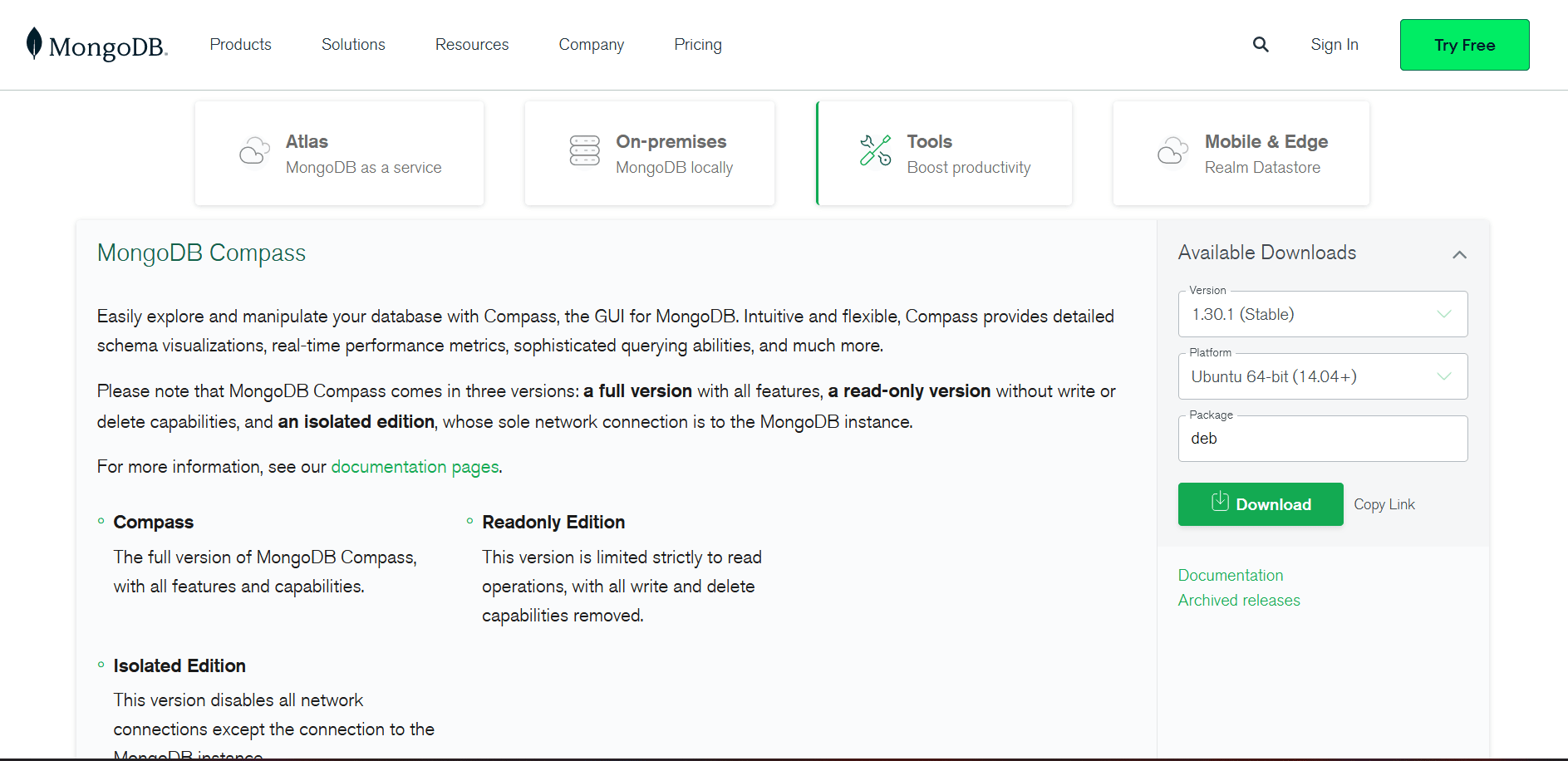Select the Atlas MongoDB as a service tab
1568x761 pixels.
click(x=339, y=153)
